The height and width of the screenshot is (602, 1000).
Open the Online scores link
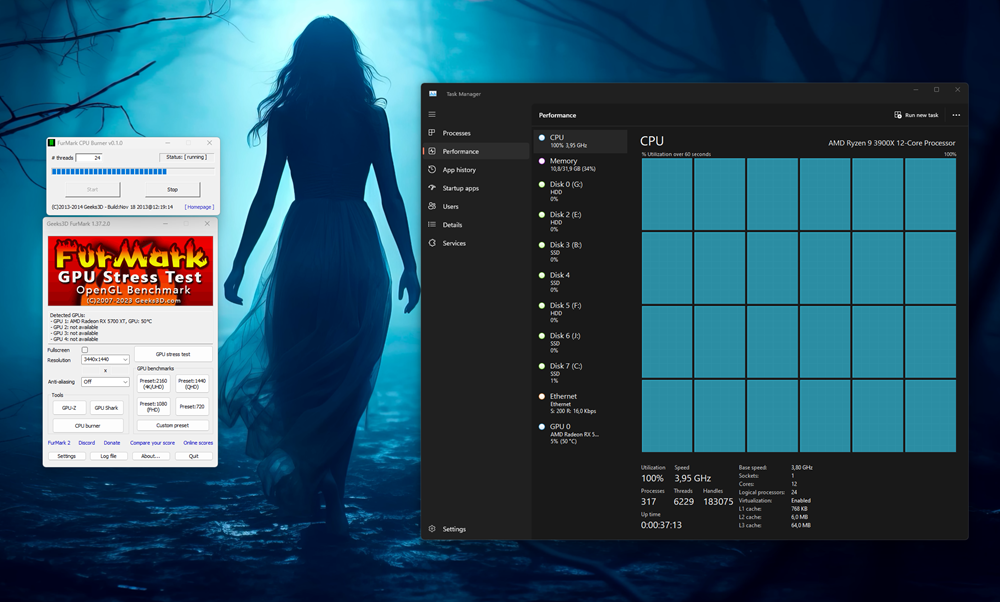(x=198, y=443)
